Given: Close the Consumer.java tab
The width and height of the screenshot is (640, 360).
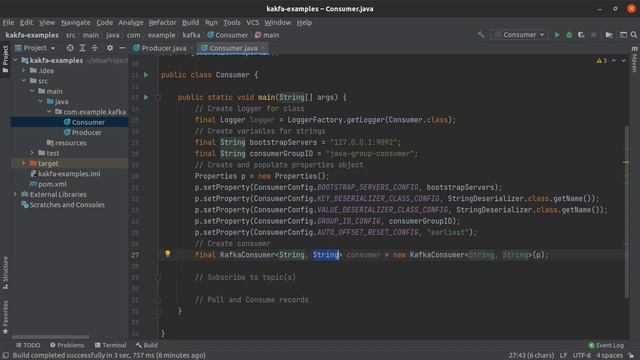Looking at the screenshot, I should point(263,48).
